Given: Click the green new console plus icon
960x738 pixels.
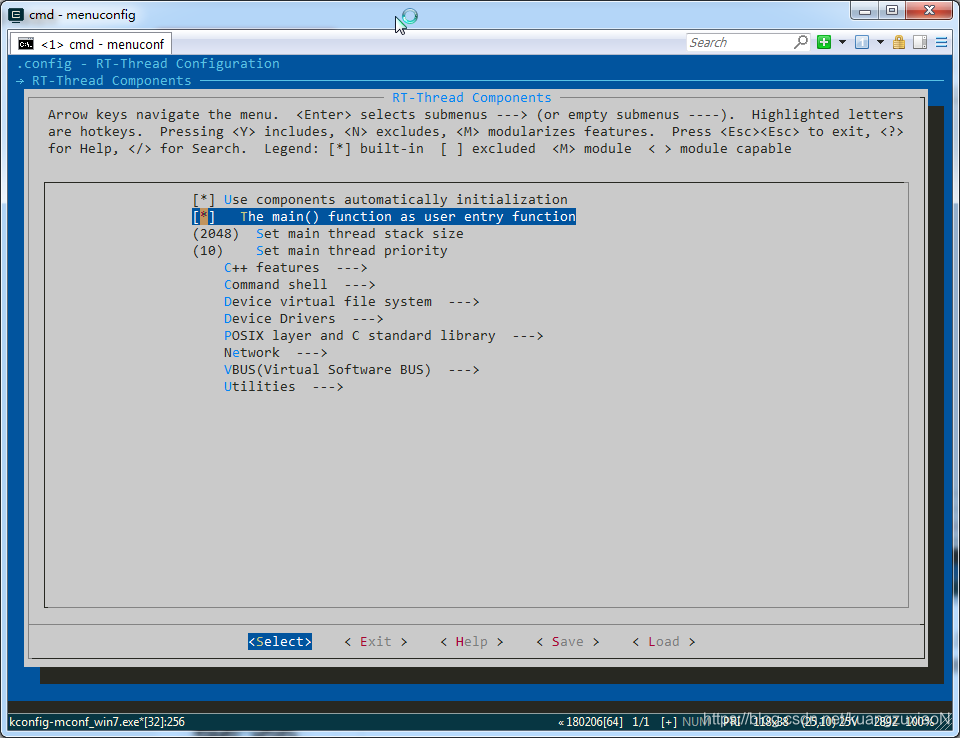Looking at the screenshot, I should (824, 42).
